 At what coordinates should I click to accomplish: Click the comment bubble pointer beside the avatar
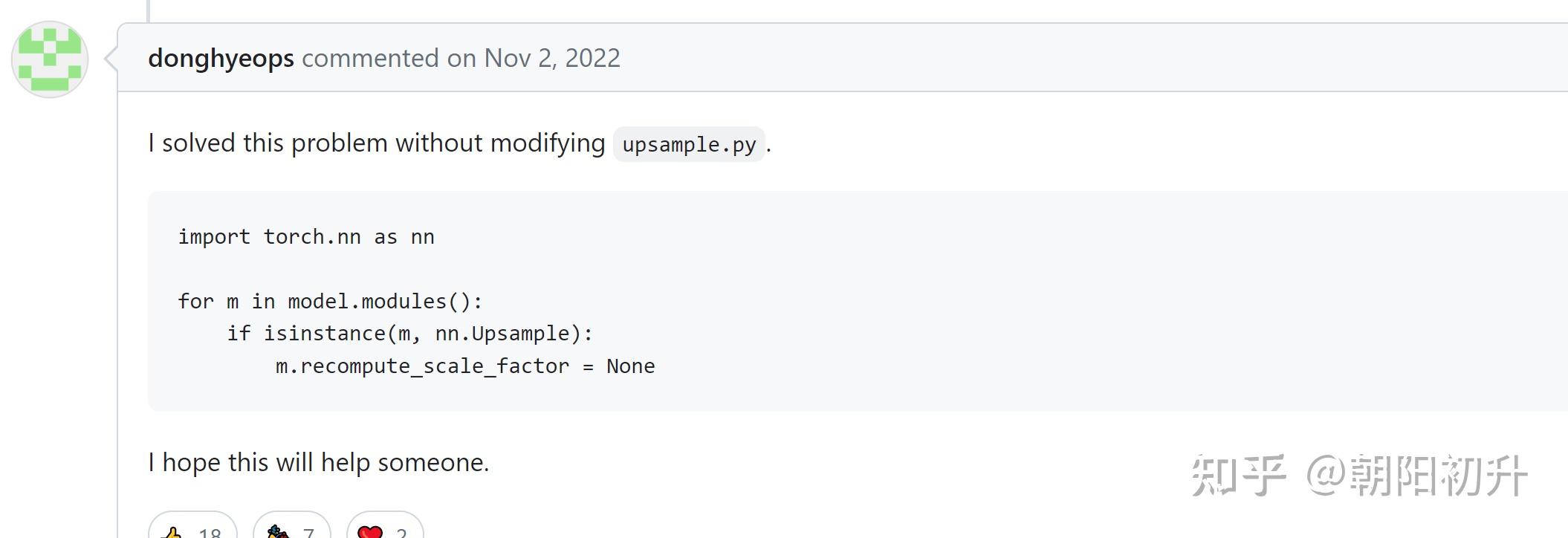[111, 59]
